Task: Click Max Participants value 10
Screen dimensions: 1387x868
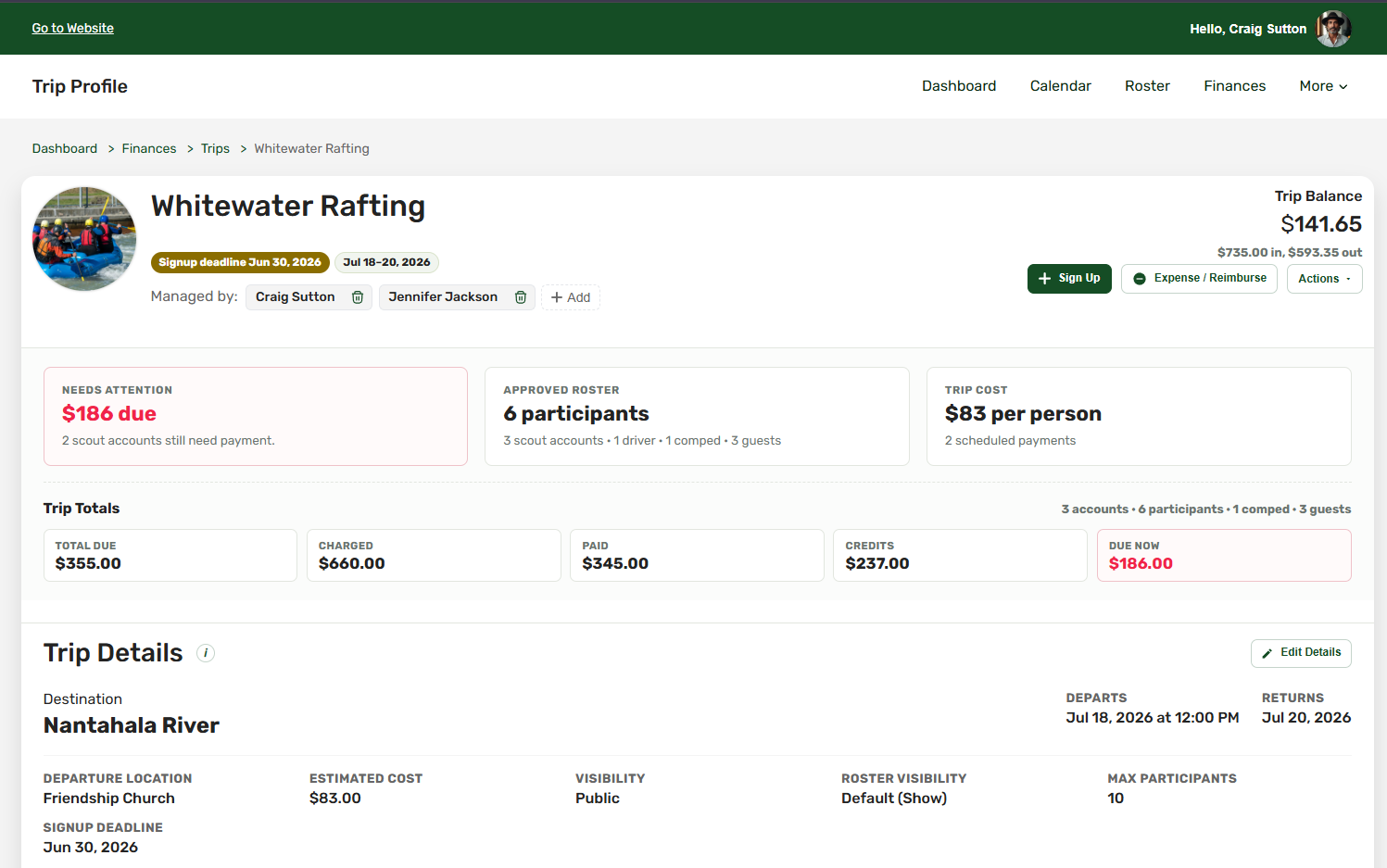Action: 1116,799
